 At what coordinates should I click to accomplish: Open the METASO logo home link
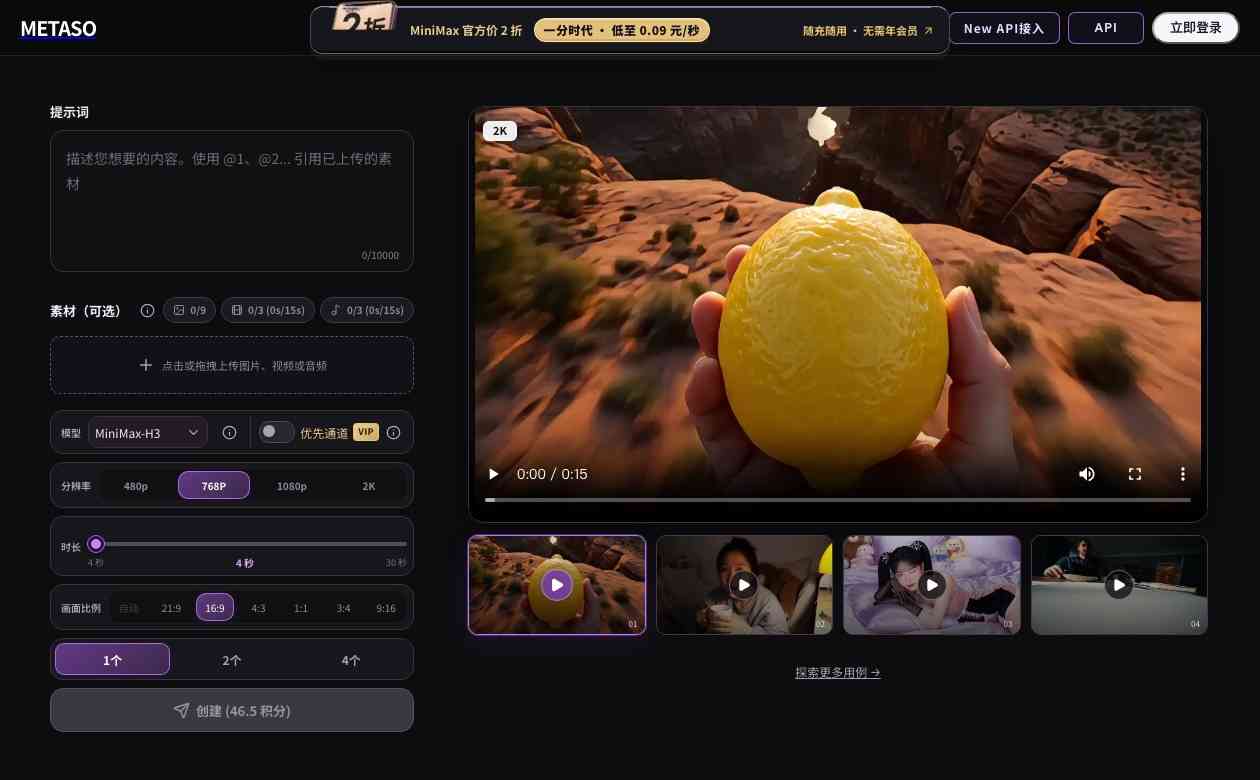click(x=59, y=29)
